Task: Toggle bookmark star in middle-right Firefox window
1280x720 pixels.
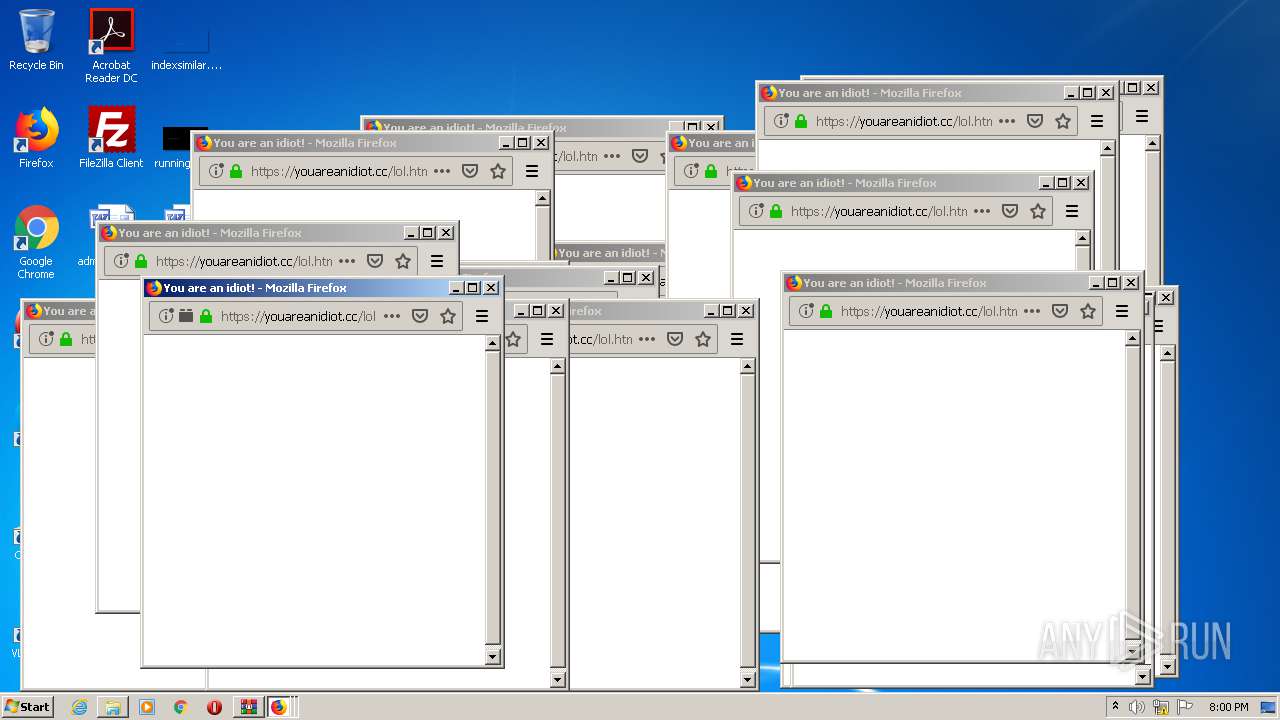Action: coord(1038,211)
